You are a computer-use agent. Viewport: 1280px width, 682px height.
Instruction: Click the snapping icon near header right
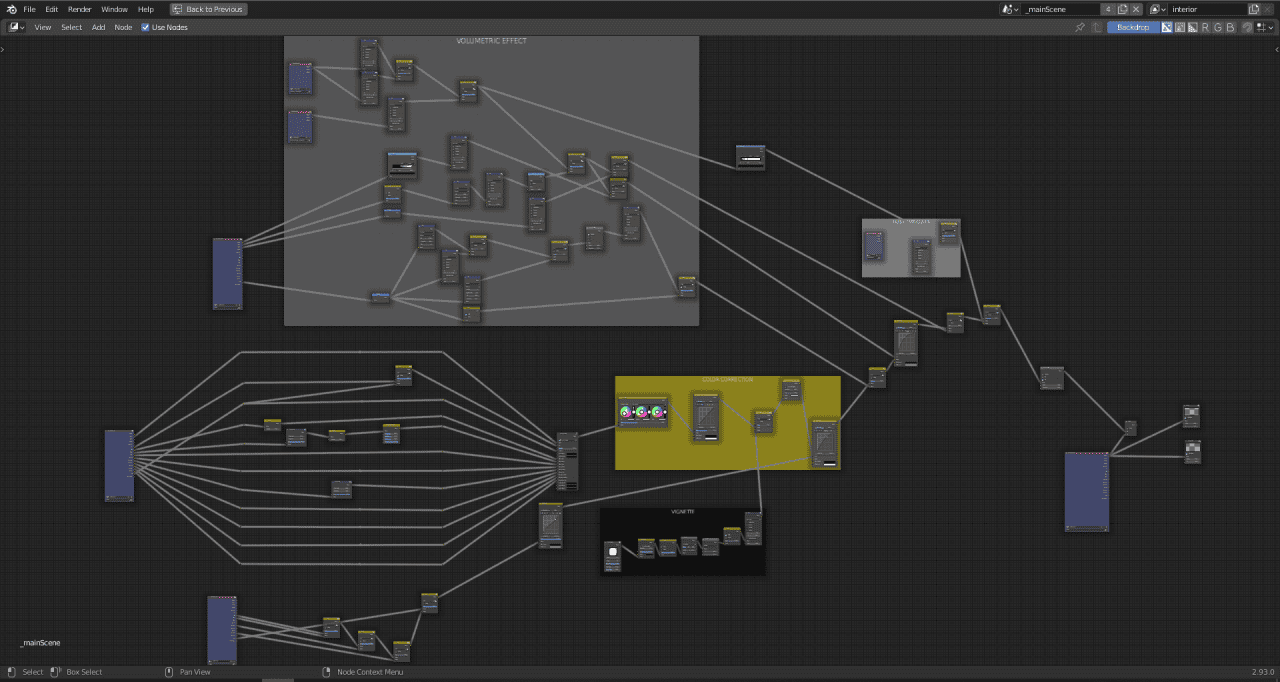click(1247, 27)
